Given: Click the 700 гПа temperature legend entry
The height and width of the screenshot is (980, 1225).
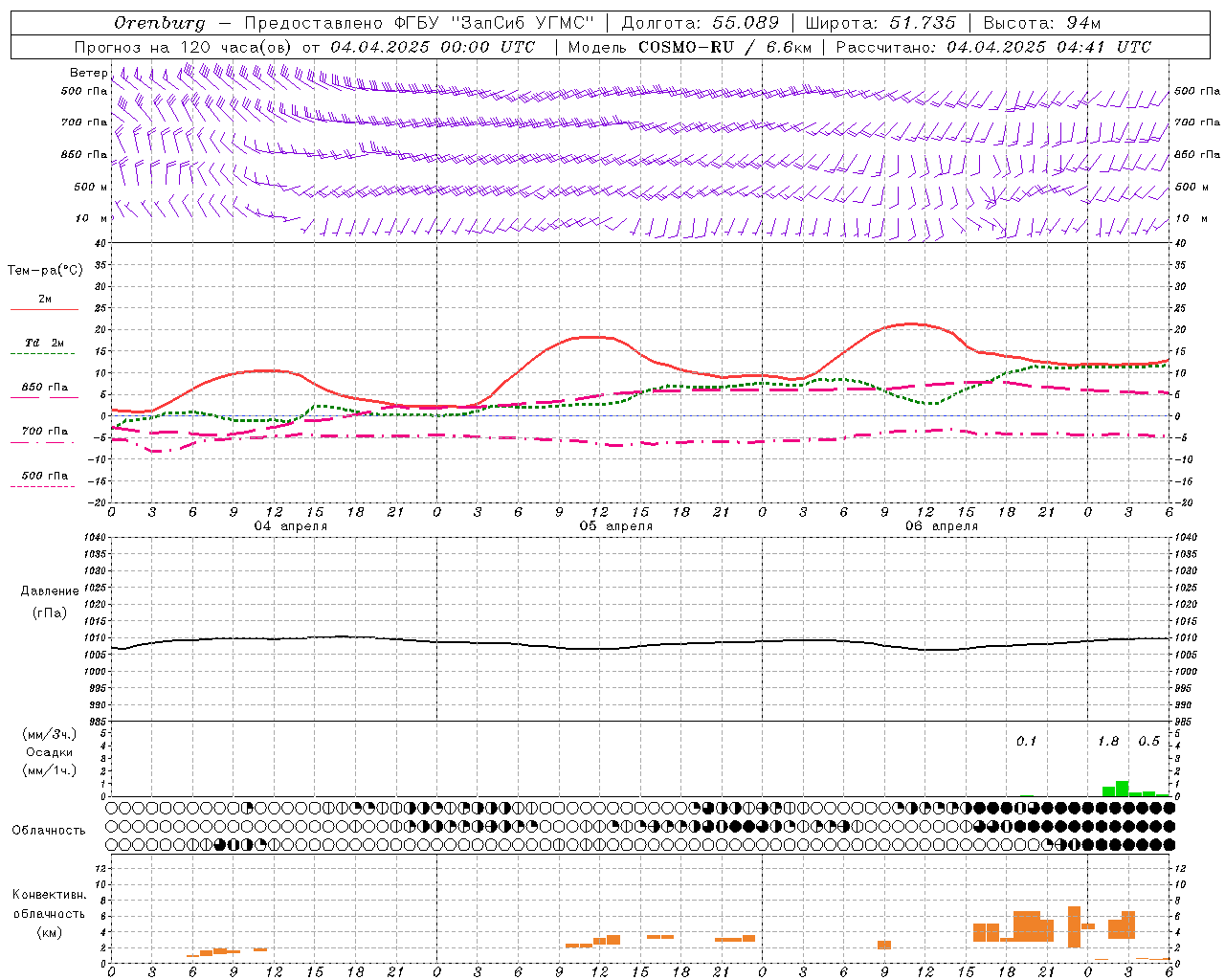Looking at the screenshot, I should click(44, 431).
